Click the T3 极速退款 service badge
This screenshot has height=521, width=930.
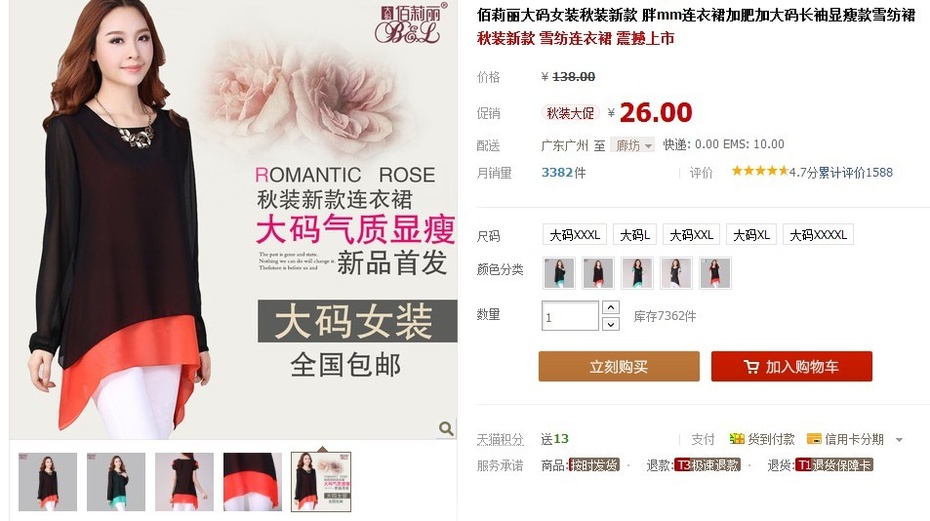(x=708, y=465)
